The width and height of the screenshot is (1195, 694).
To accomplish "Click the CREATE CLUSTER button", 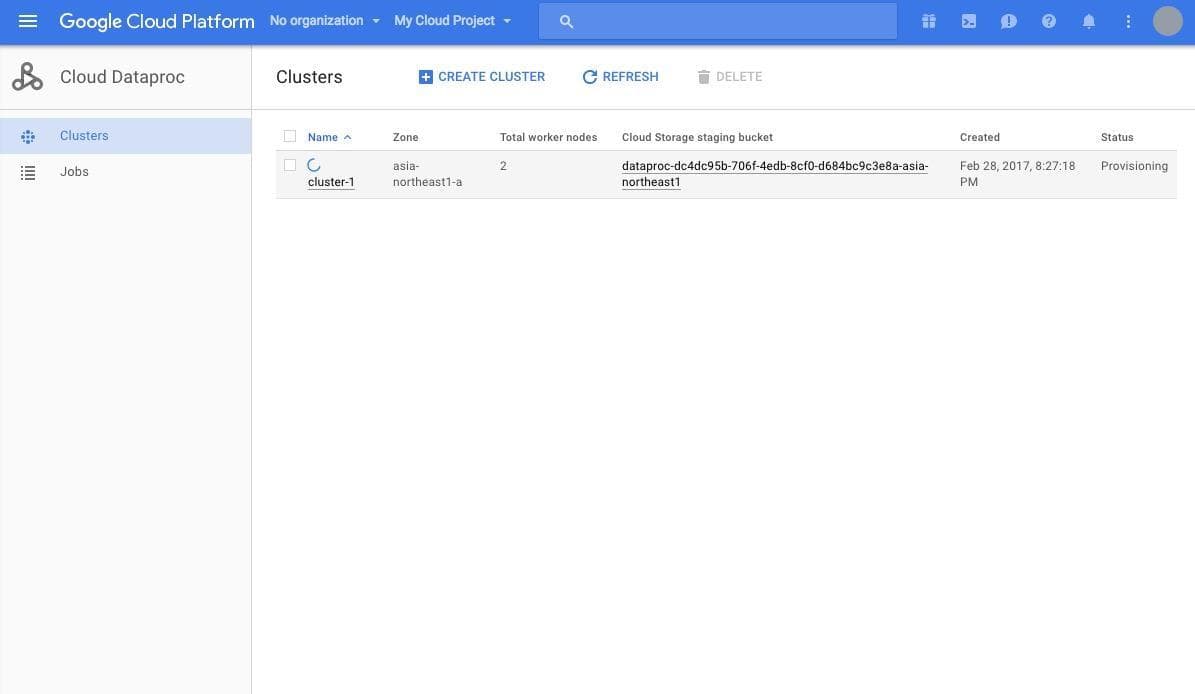I will pos(482,77).
